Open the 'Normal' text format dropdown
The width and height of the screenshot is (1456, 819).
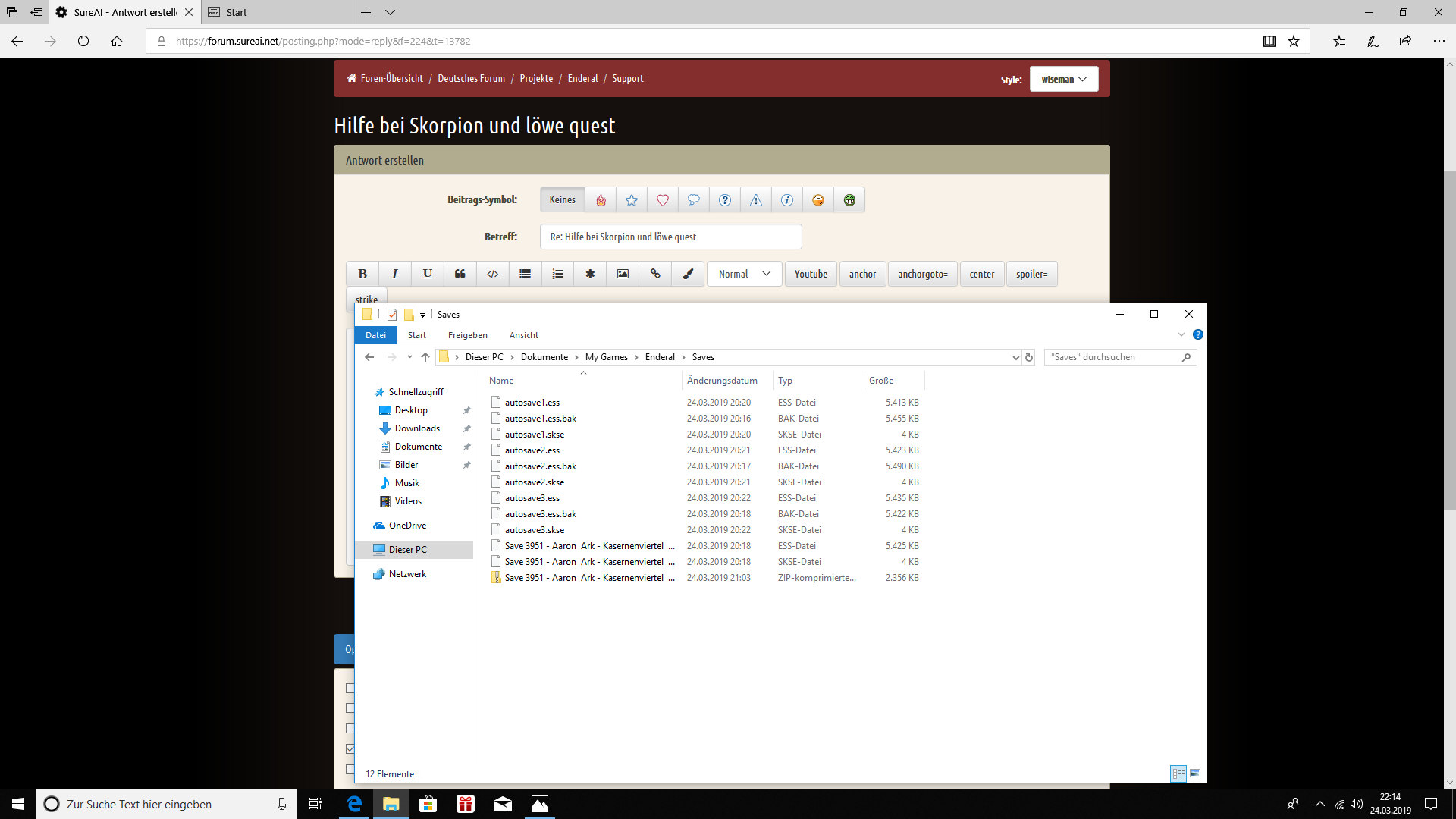(x=744, y=274)
